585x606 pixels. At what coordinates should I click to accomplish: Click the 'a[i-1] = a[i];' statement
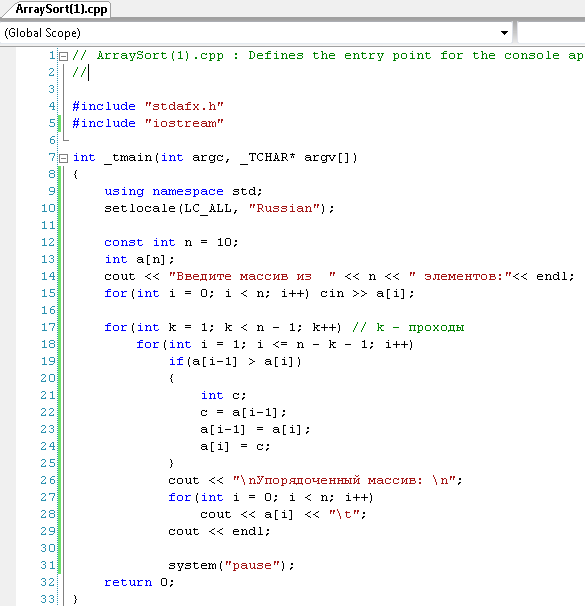tap(255, 429)
